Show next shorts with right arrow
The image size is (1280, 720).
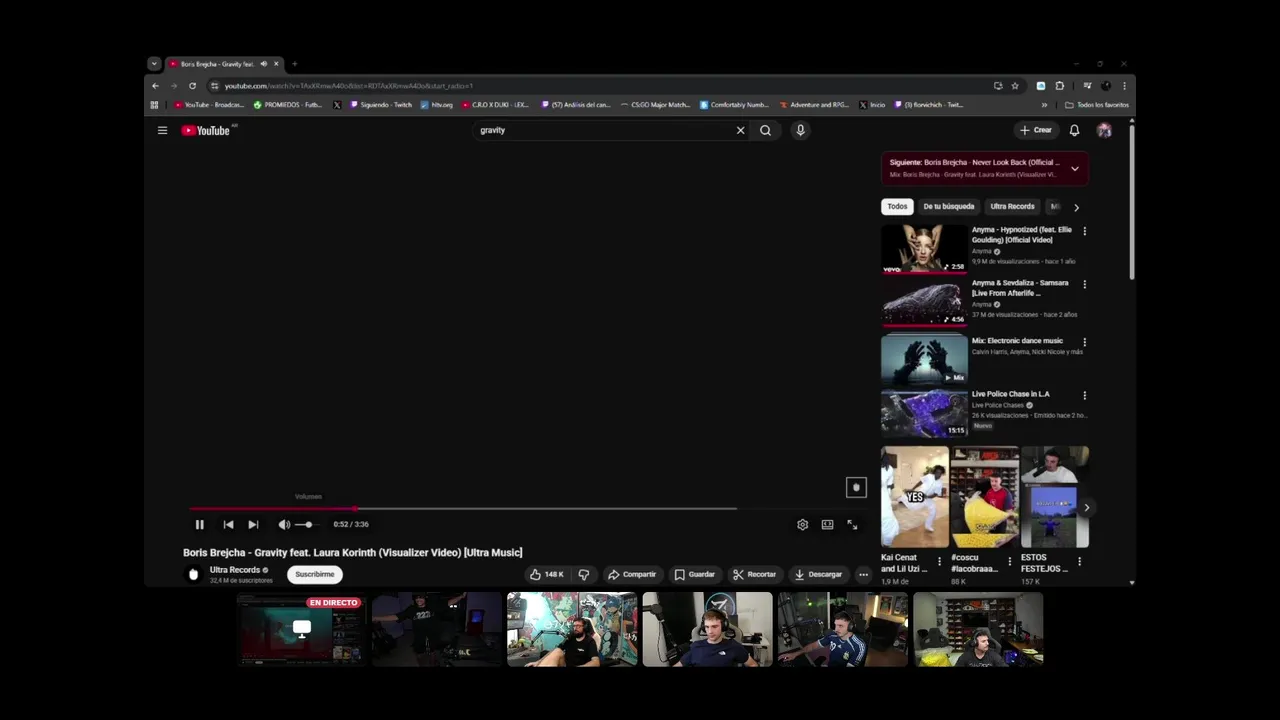[x=1086, y=507]
